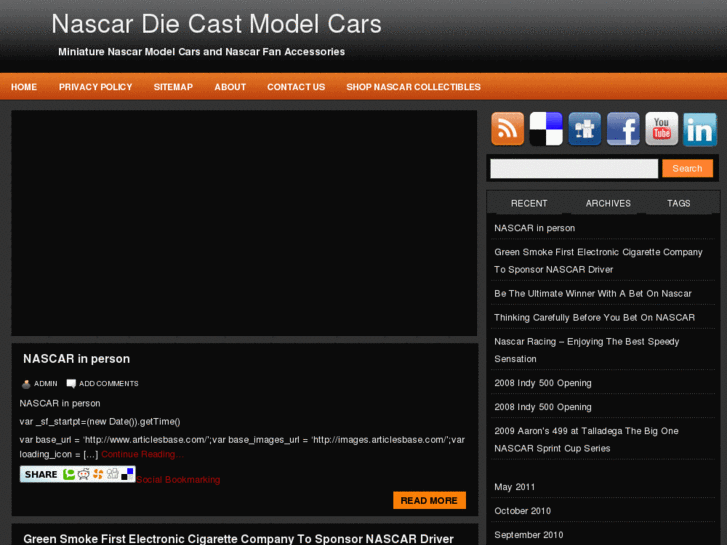Switch to the Tags tab
The height and width of the screenshot is (545, 727).
[679, 203]
